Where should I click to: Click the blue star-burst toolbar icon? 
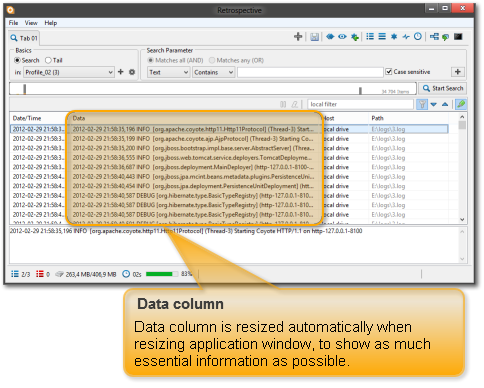click(394, 36)
